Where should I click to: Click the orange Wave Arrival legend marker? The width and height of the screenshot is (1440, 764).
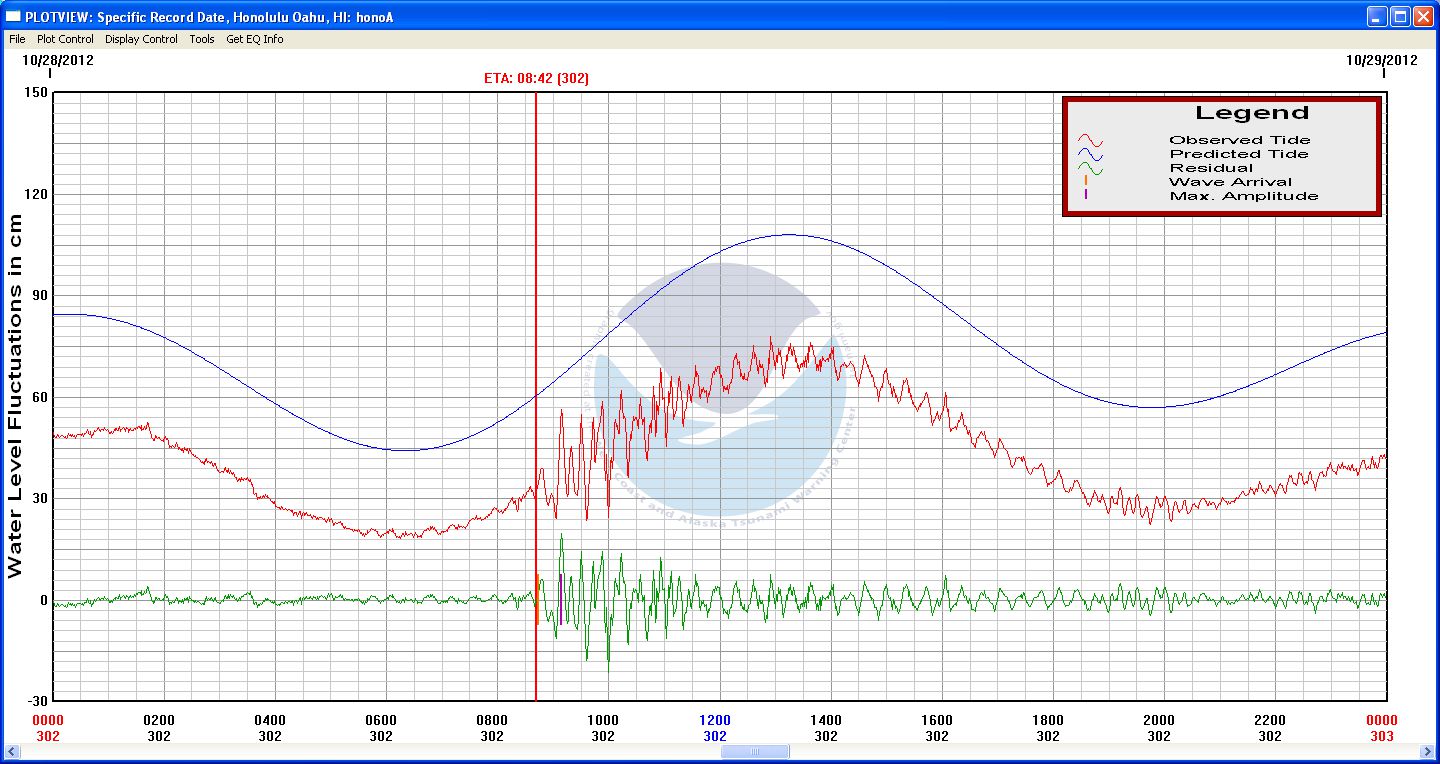click(1086, 181)
